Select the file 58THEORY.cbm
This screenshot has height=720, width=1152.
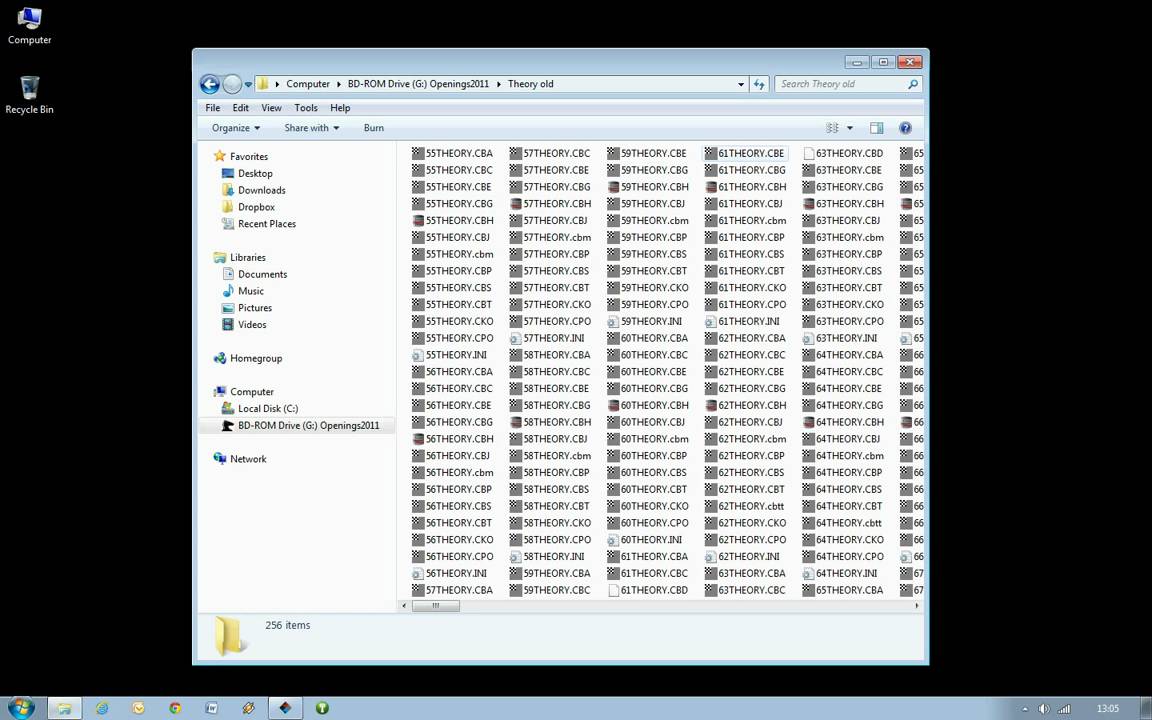550,456
